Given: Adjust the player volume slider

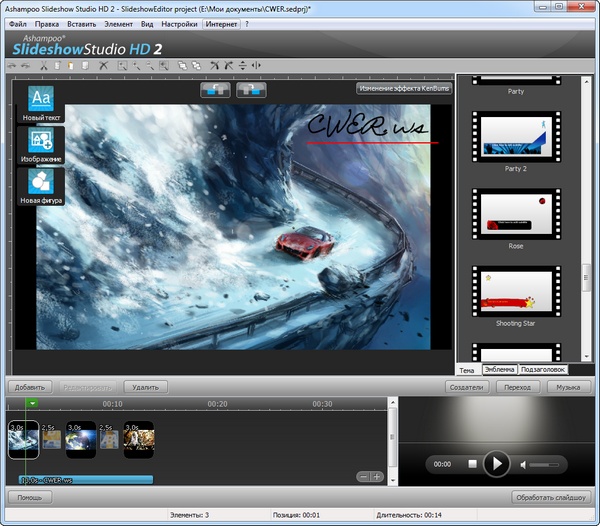Looking at the screenshot, I should coord(547,464).
